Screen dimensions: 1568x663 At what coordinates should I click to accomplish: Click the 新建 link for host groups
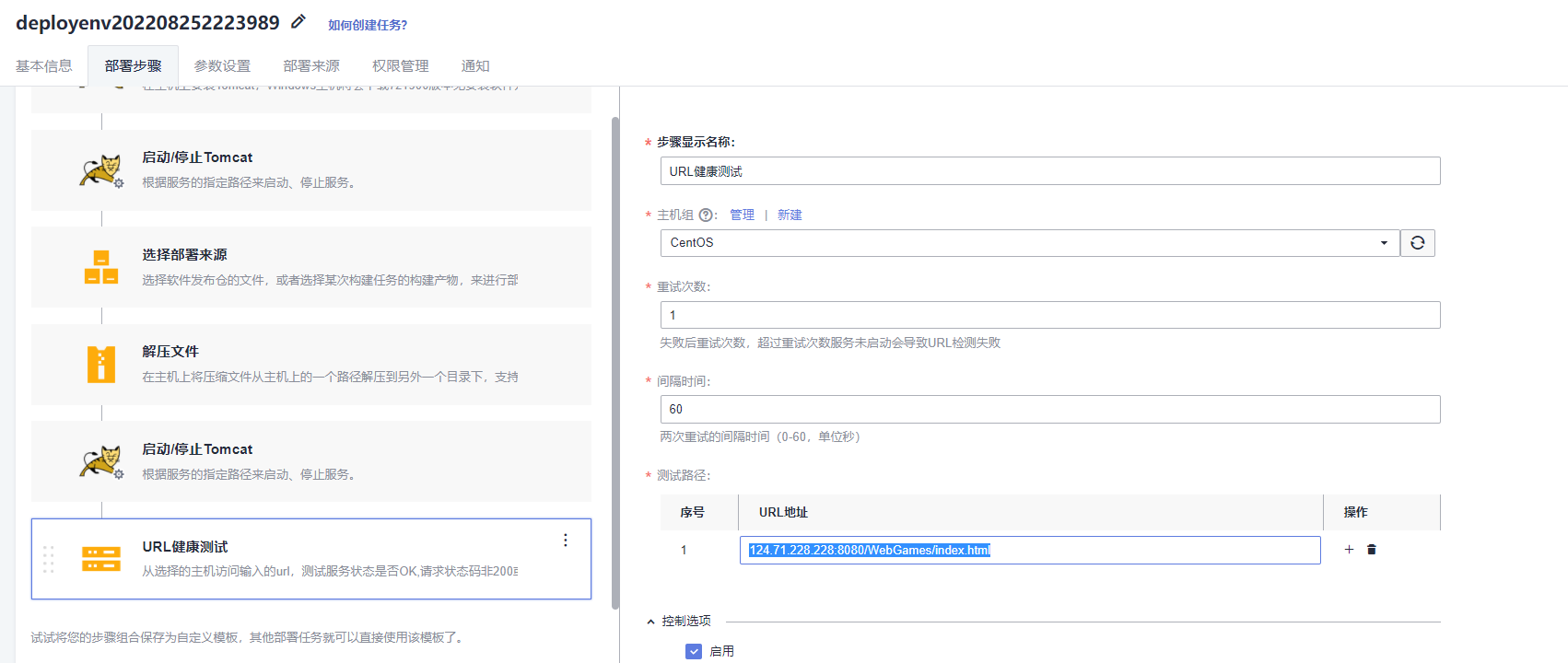(x=790, y=215)
